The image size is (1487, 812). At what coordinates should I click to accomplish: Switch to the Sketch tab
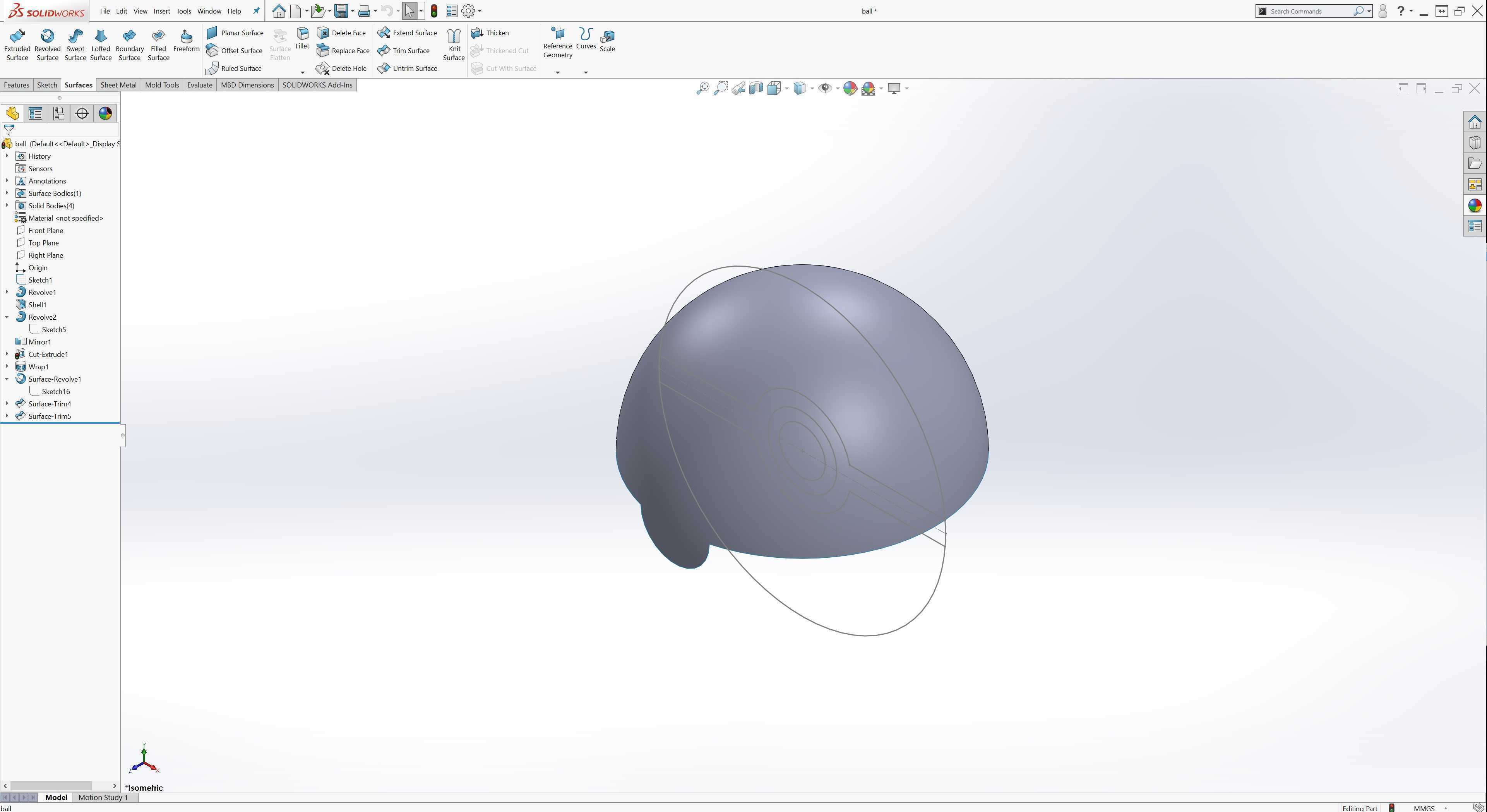47,85
